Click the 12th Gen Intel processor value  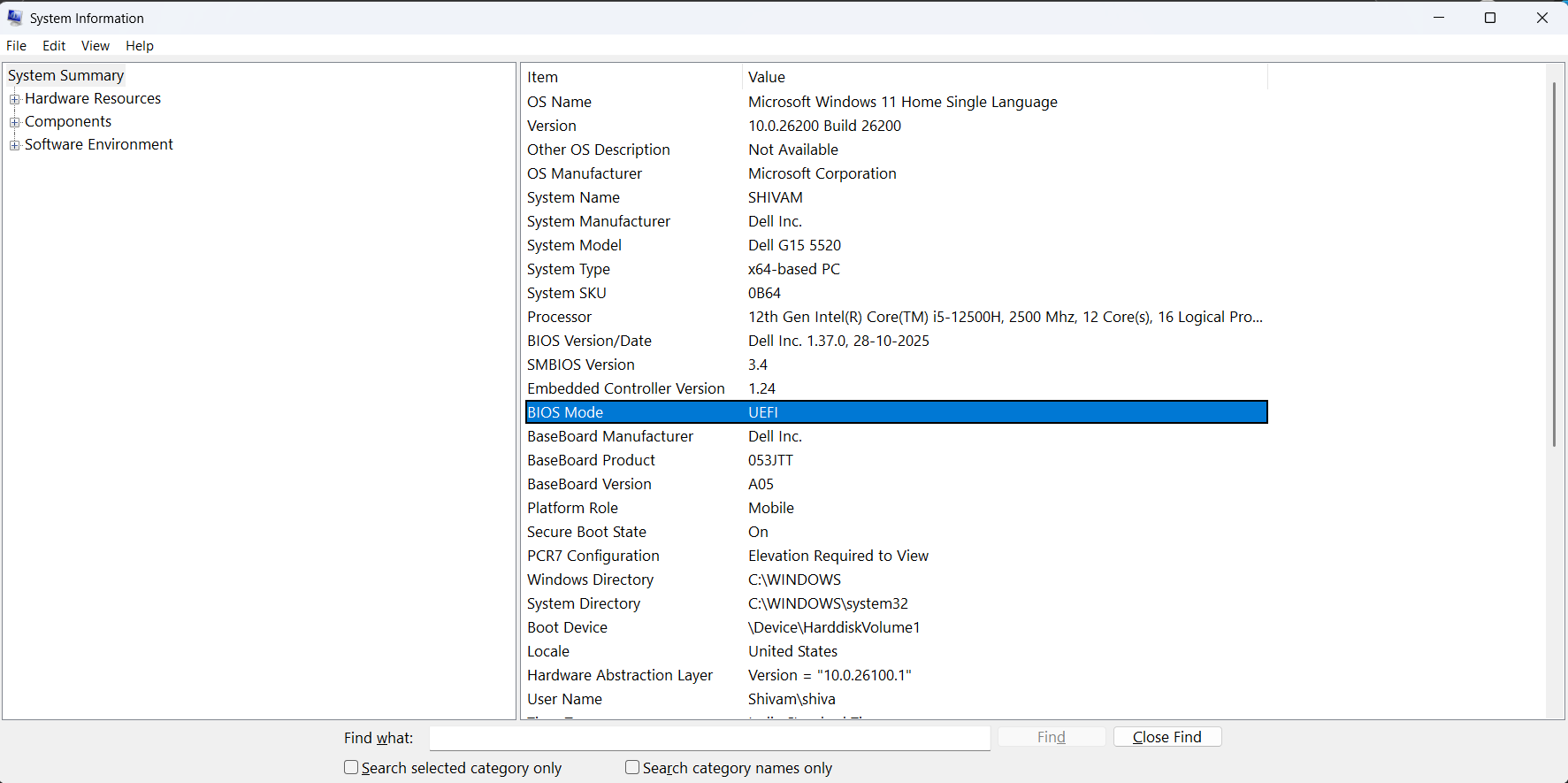tap(1006, 317)
